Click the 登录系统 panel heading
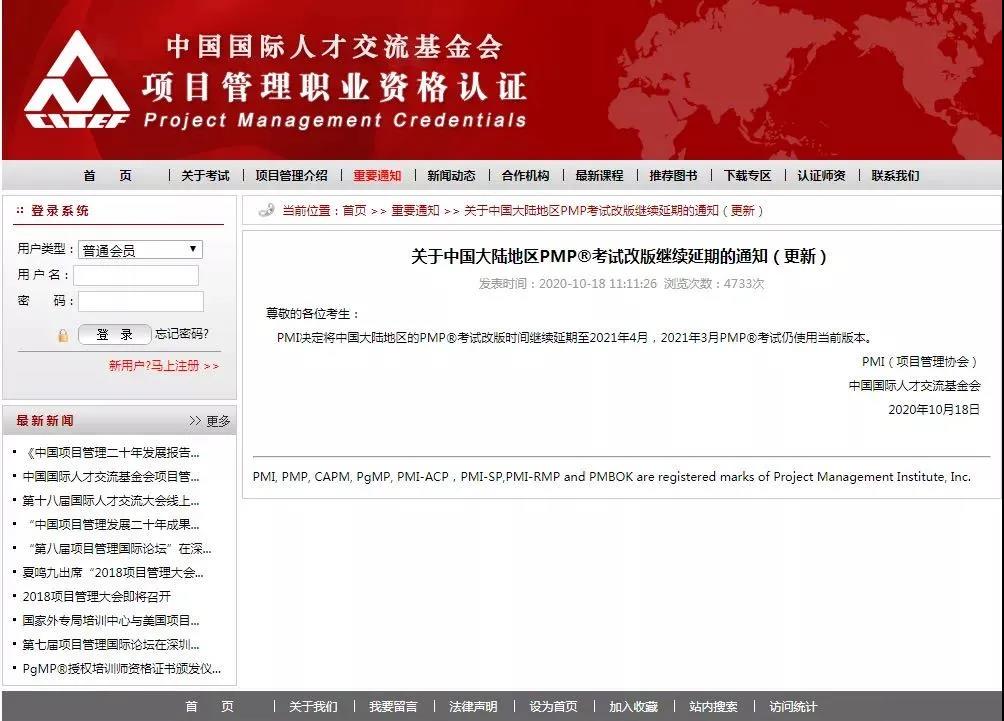 (60, 211)
